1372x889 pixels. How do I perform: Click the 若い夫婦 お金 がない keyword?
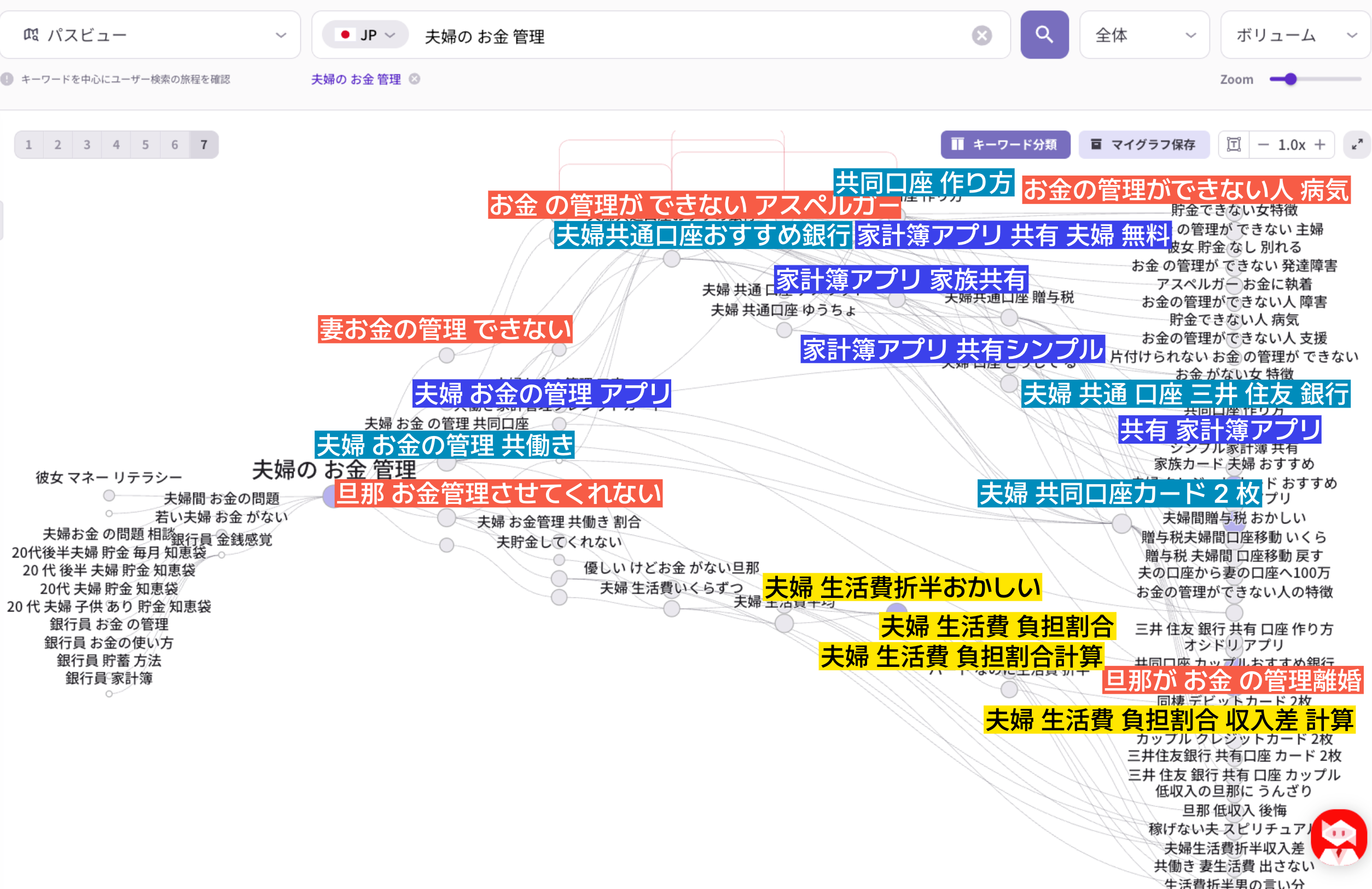pos(222,516)
